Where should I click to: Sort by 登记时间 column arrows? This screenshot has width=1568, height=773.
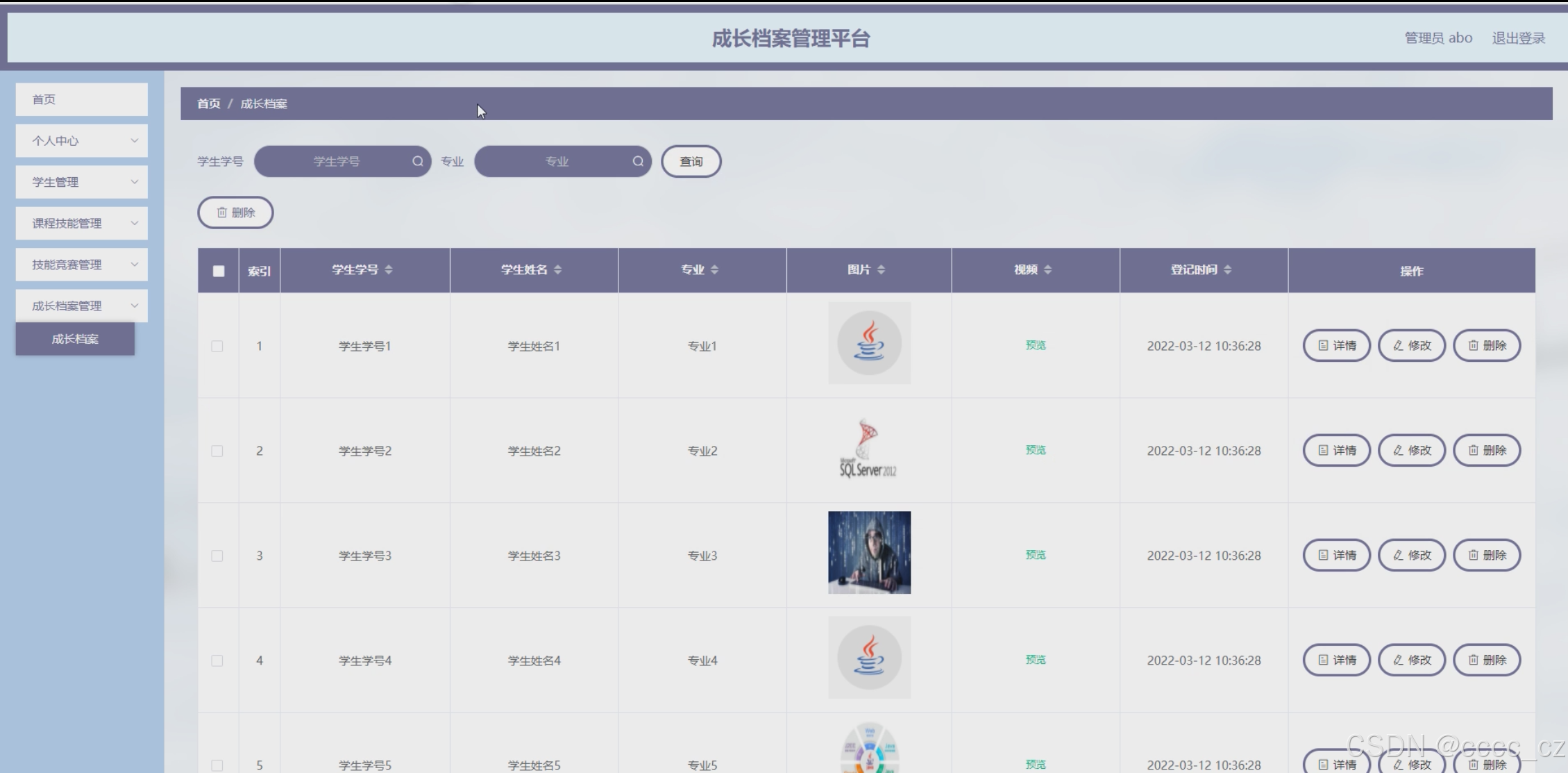1228,269
